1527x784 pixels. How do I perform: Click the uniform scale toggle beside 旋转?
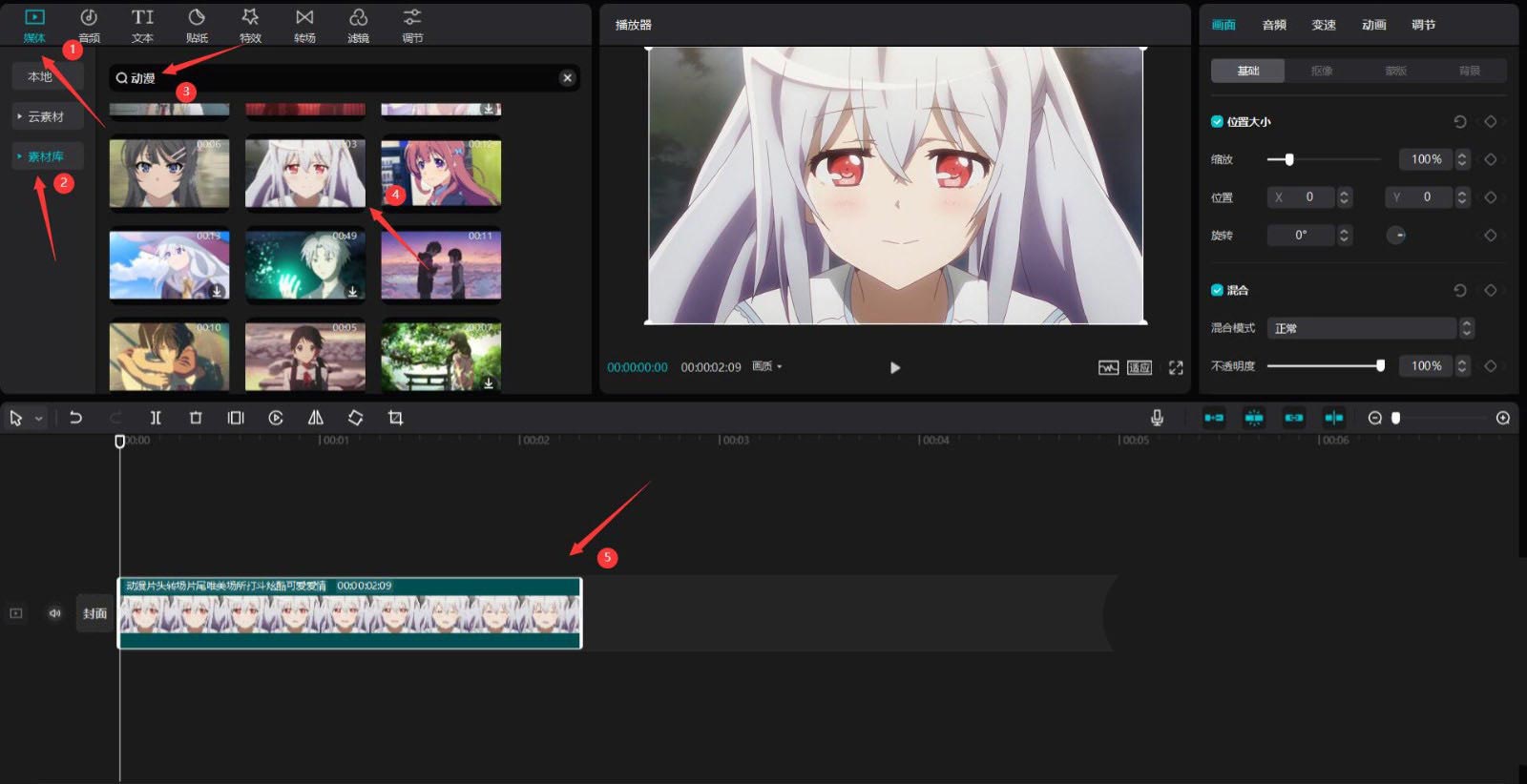[x=1396, y=236]
